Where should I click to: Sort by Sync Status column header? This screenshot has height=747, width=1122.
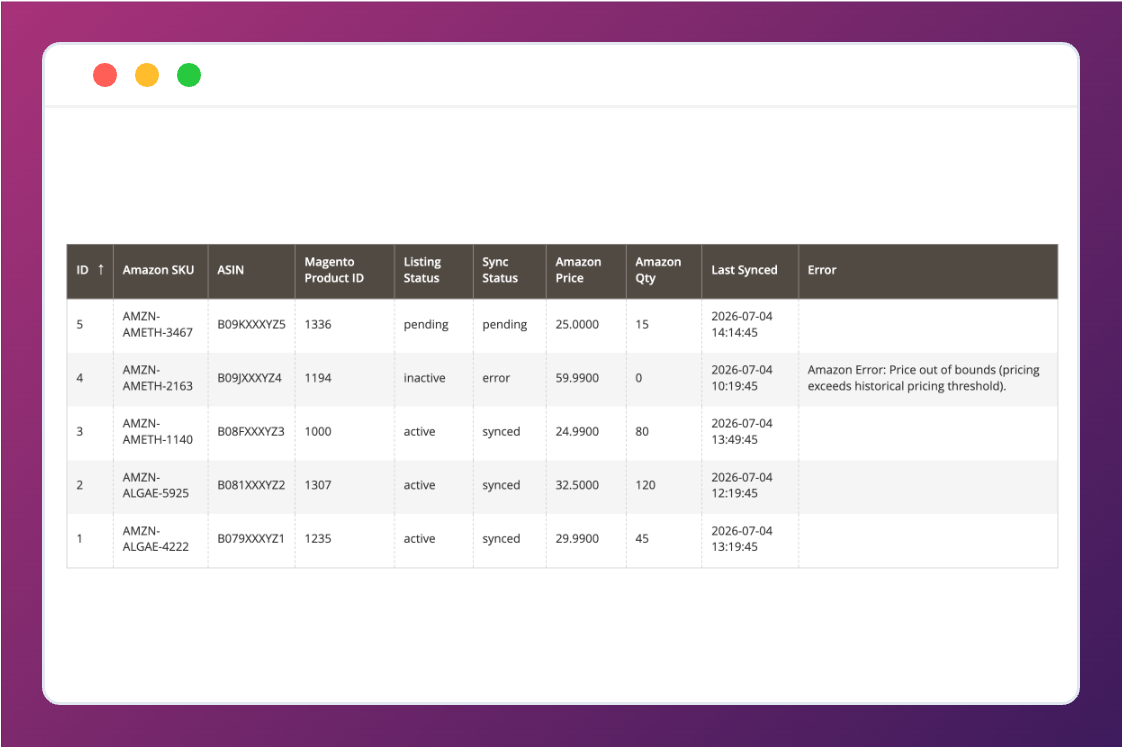(509, 270)
